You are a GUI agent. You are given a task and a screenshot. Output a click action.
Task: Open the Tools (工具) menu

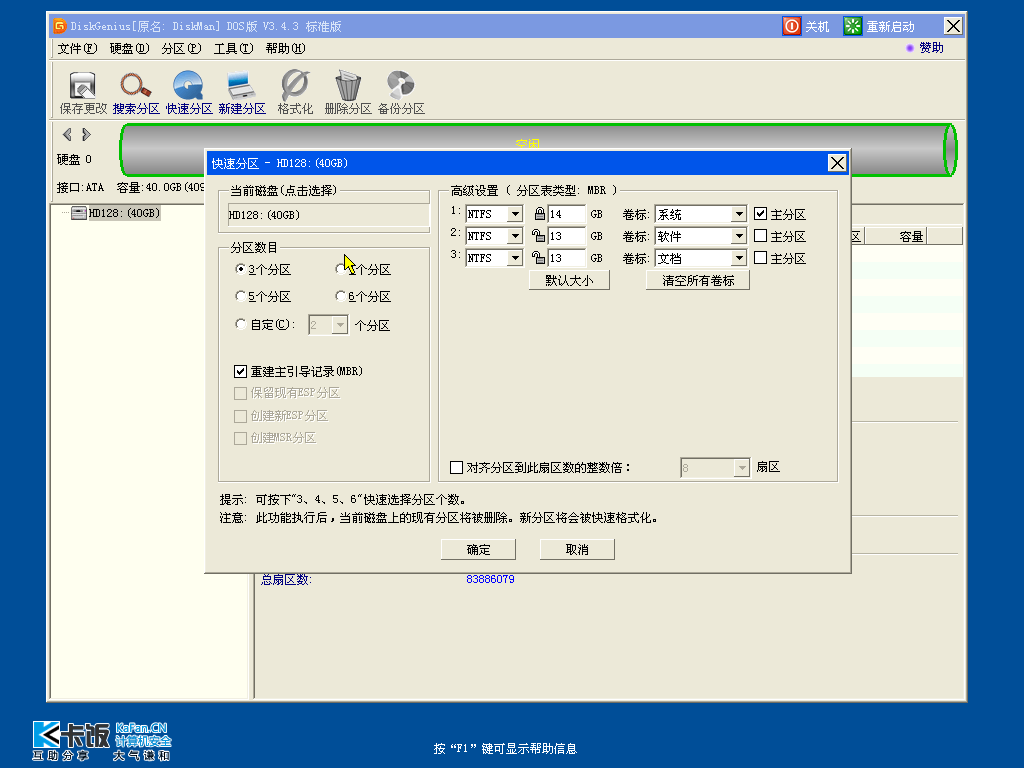pos(233,48)
